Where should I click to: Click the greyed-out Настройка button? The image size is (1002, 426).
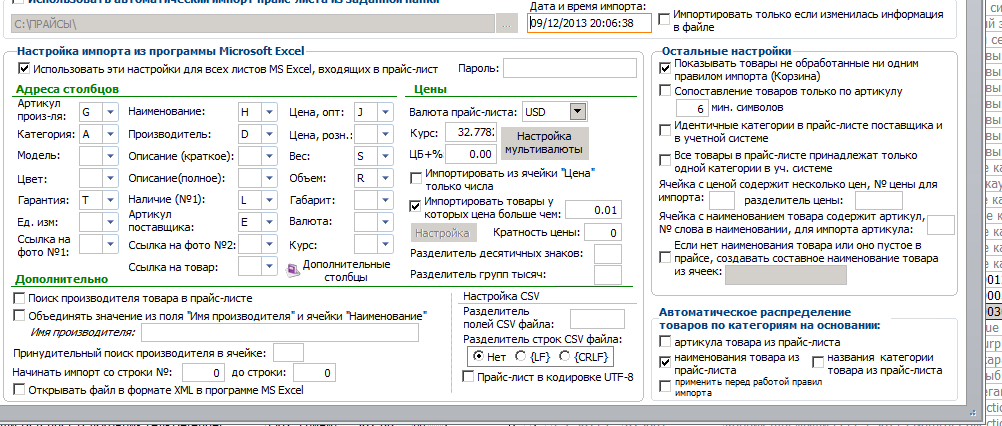(x=443, y=232)
